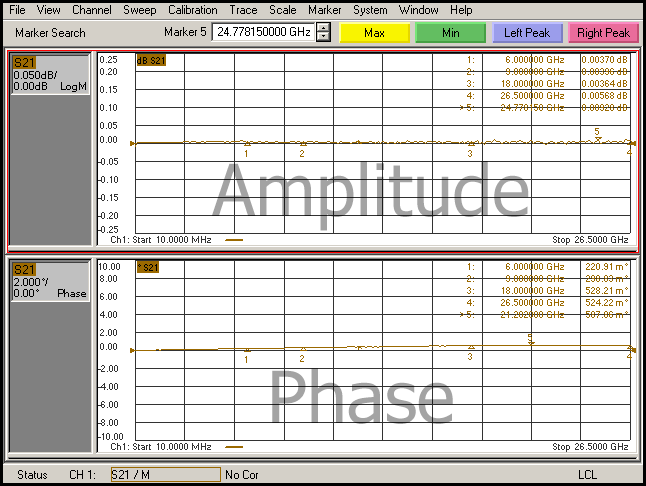Click the green Min marker search button

coord(451,32)
